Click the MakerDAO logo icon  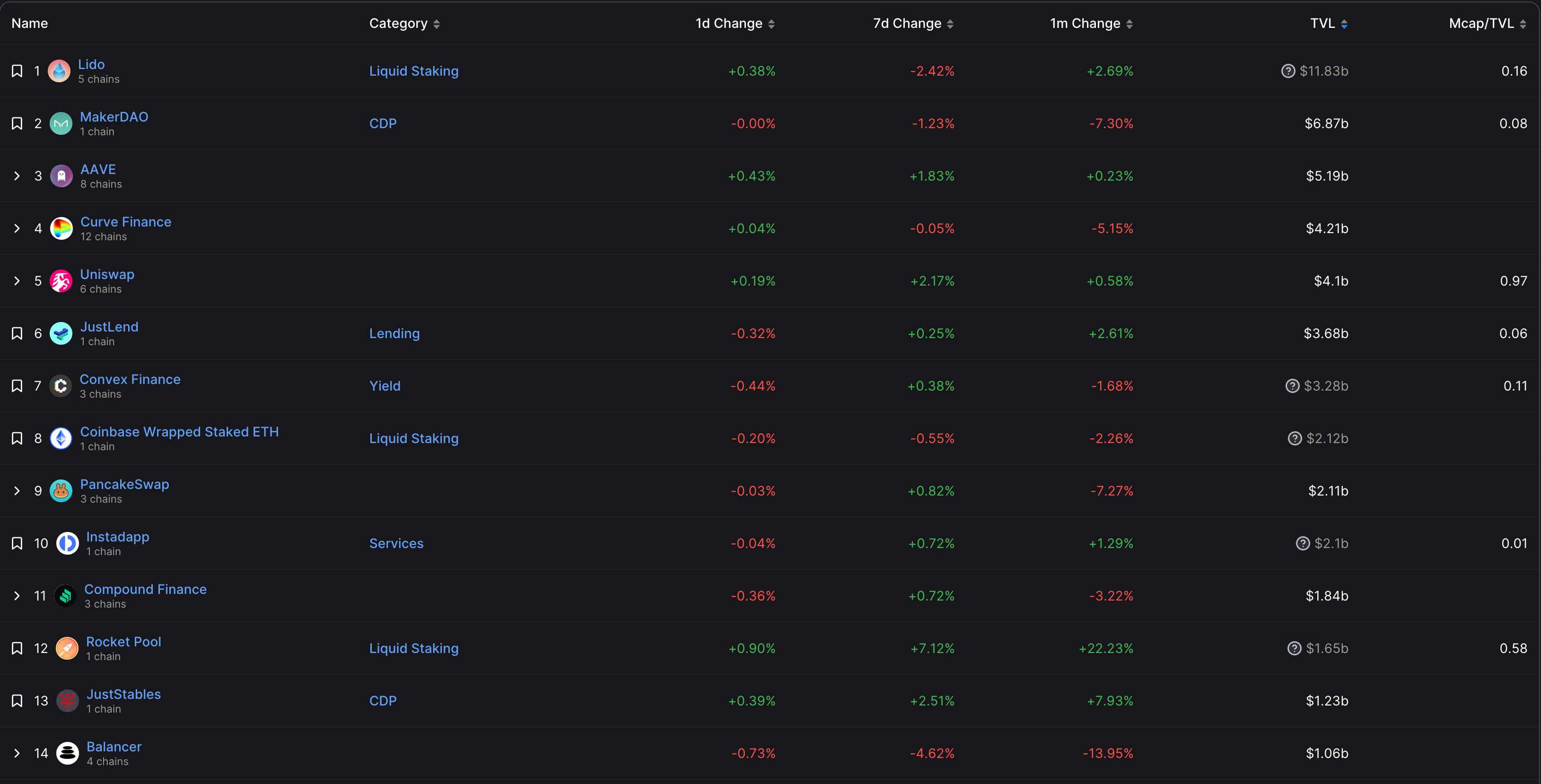(x=61, y=124)
